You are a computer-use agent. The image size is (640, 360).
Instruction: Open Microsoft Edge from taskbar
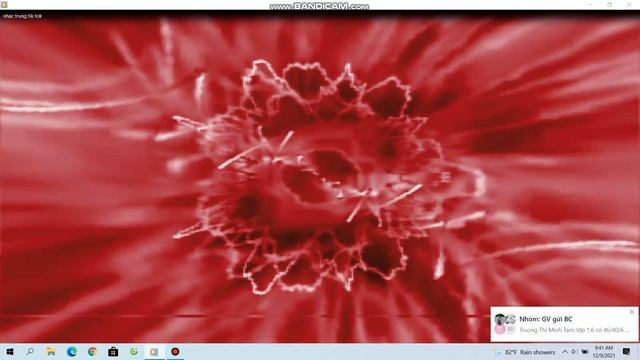point(72,351)
